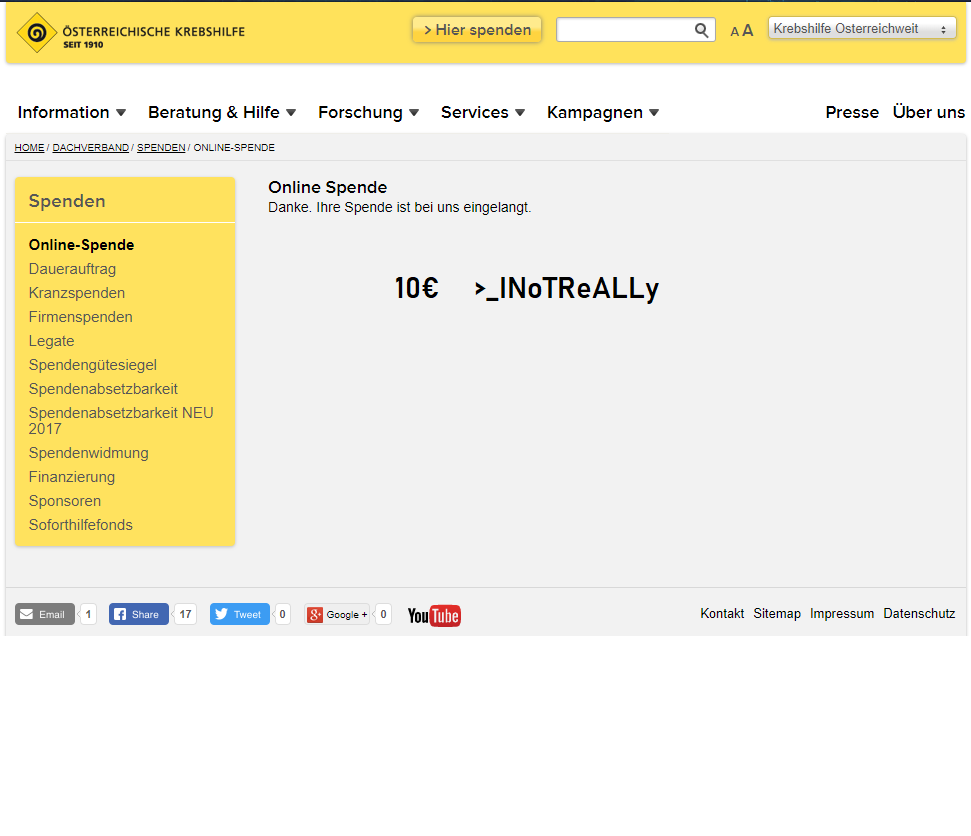Open the Presse page
The height and width of the screenshot is (836, 971).
pyautogui.click(x=852, y=112)
